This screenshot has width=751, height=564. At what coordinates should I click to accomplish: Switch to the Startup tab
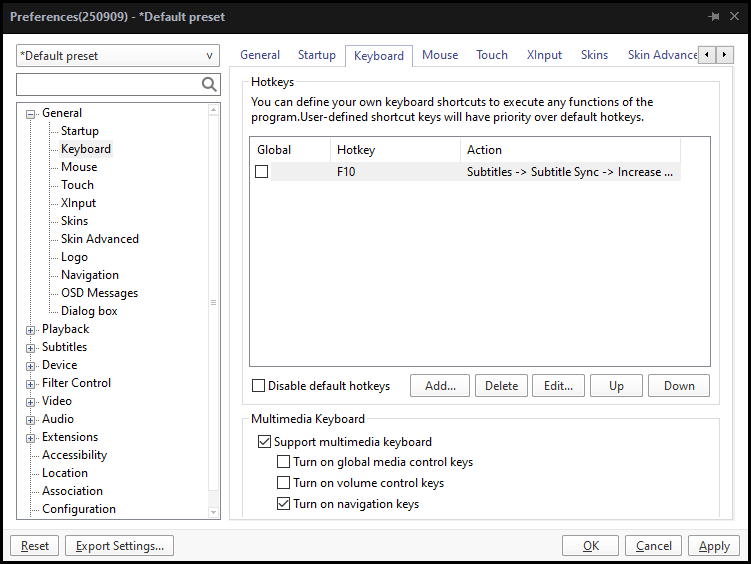click(x=317, y=55)
